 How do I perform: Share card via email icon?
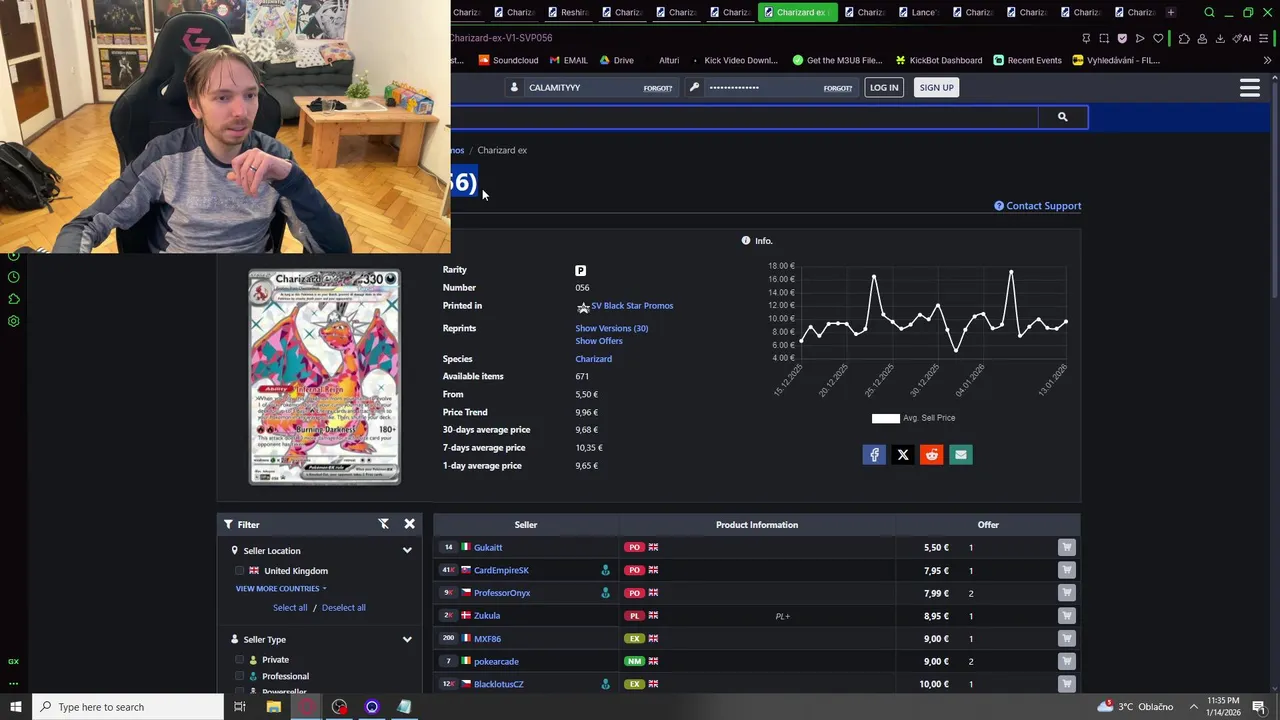coord(960,455)
